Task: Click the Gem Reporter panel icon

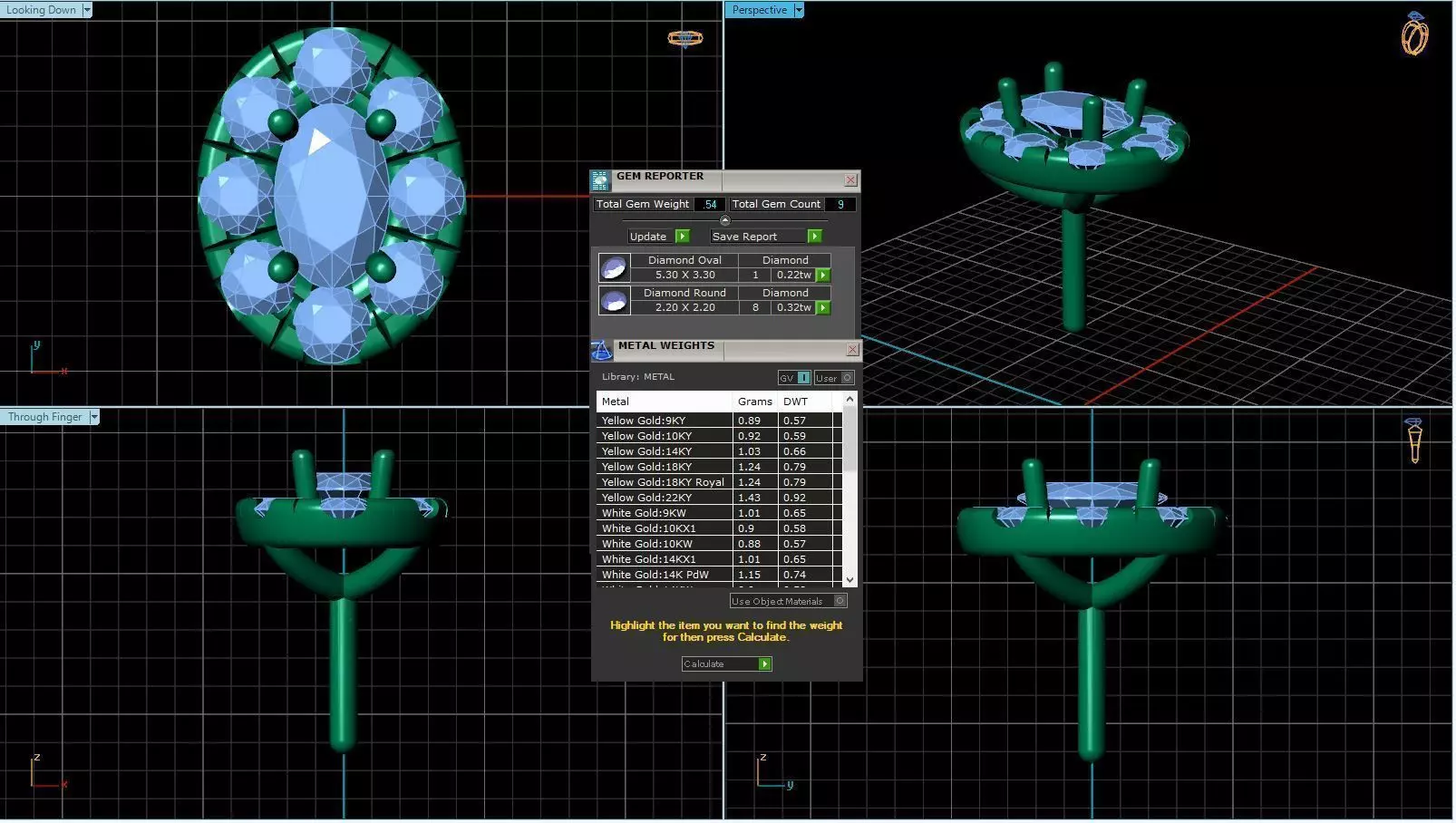Action: (600, 181)
